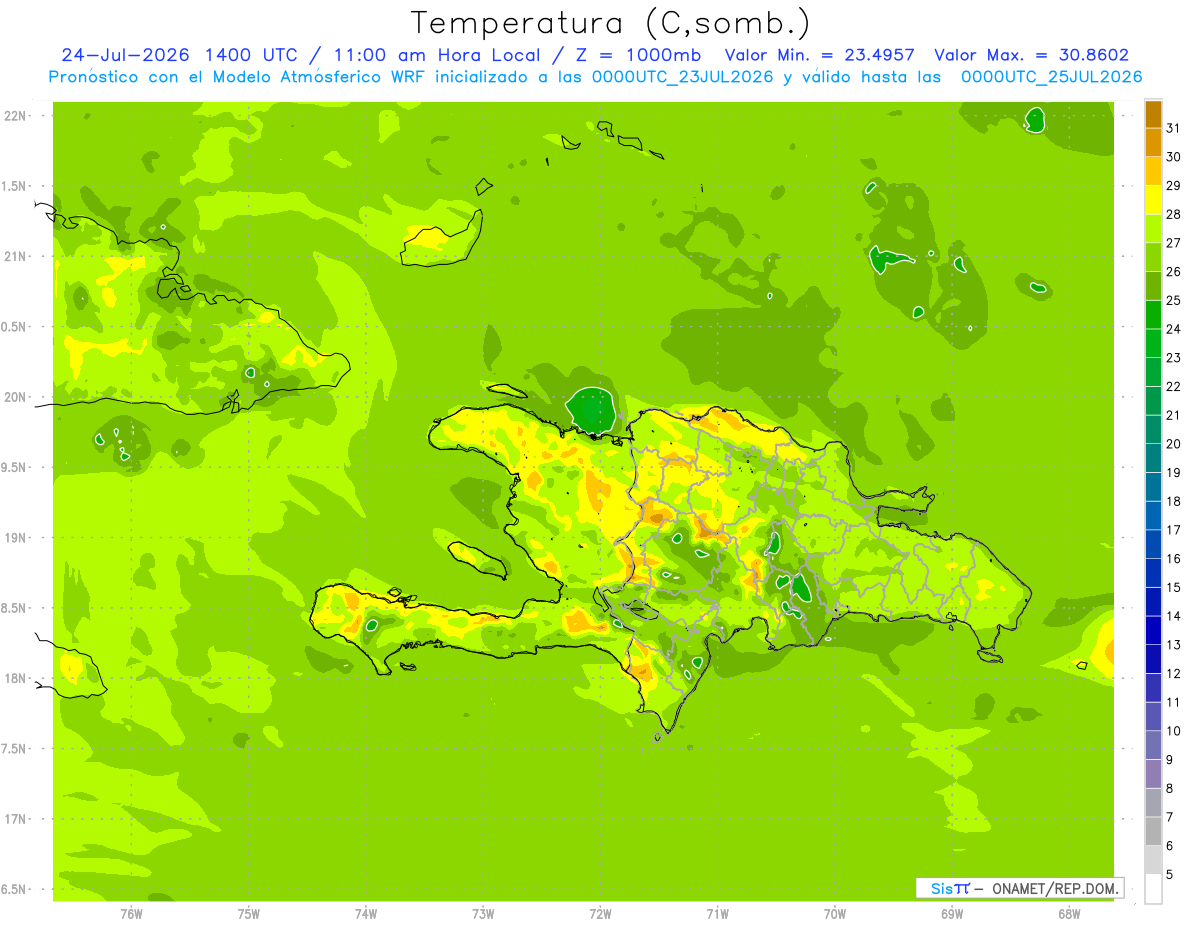This screenshot has width=1200, height=927.
Task: Select "Valor Max. = 30.8602" text
Action: tap(1031, 55)
